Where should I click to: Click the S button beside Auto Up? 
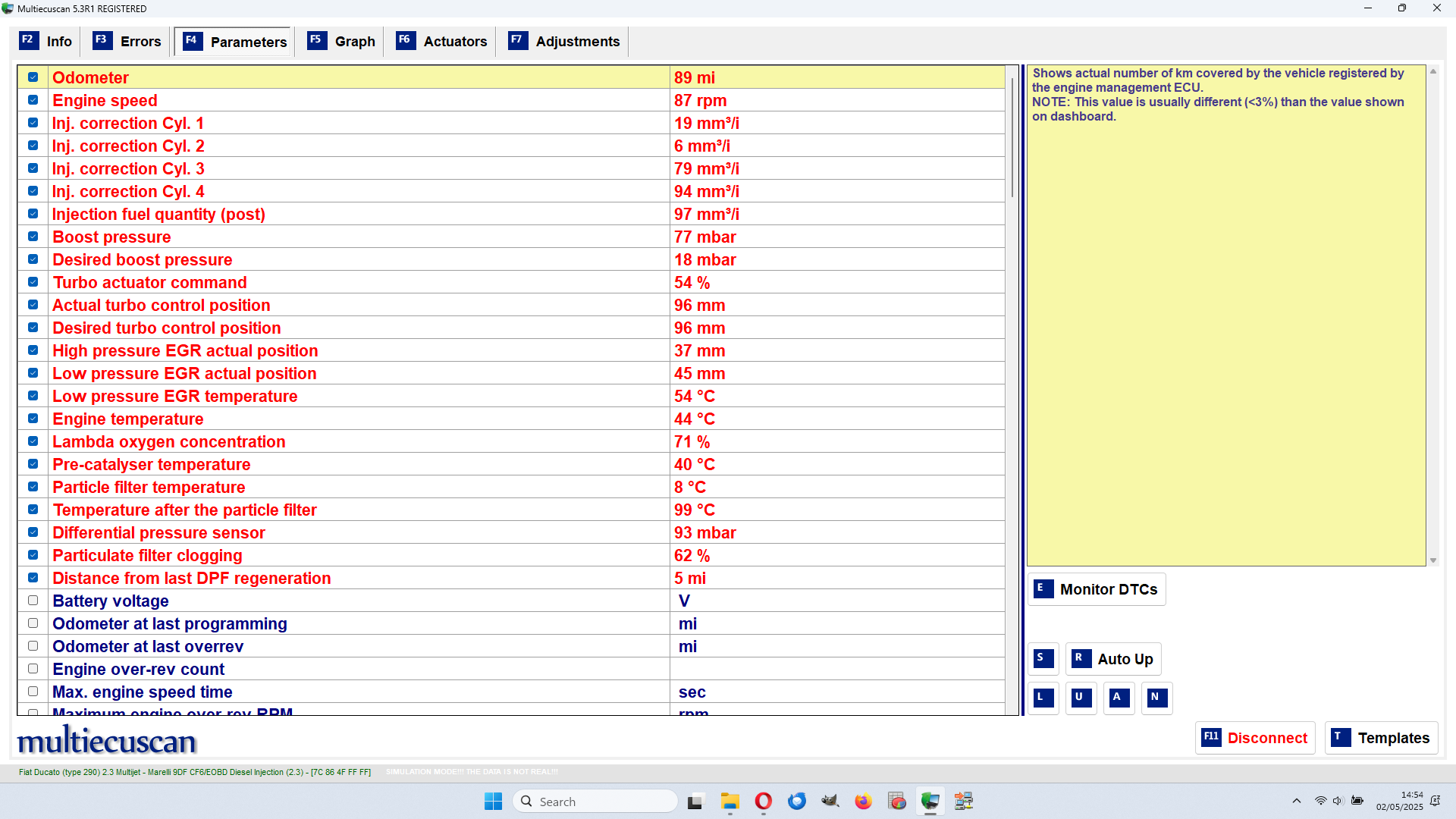coord(1043,658)
